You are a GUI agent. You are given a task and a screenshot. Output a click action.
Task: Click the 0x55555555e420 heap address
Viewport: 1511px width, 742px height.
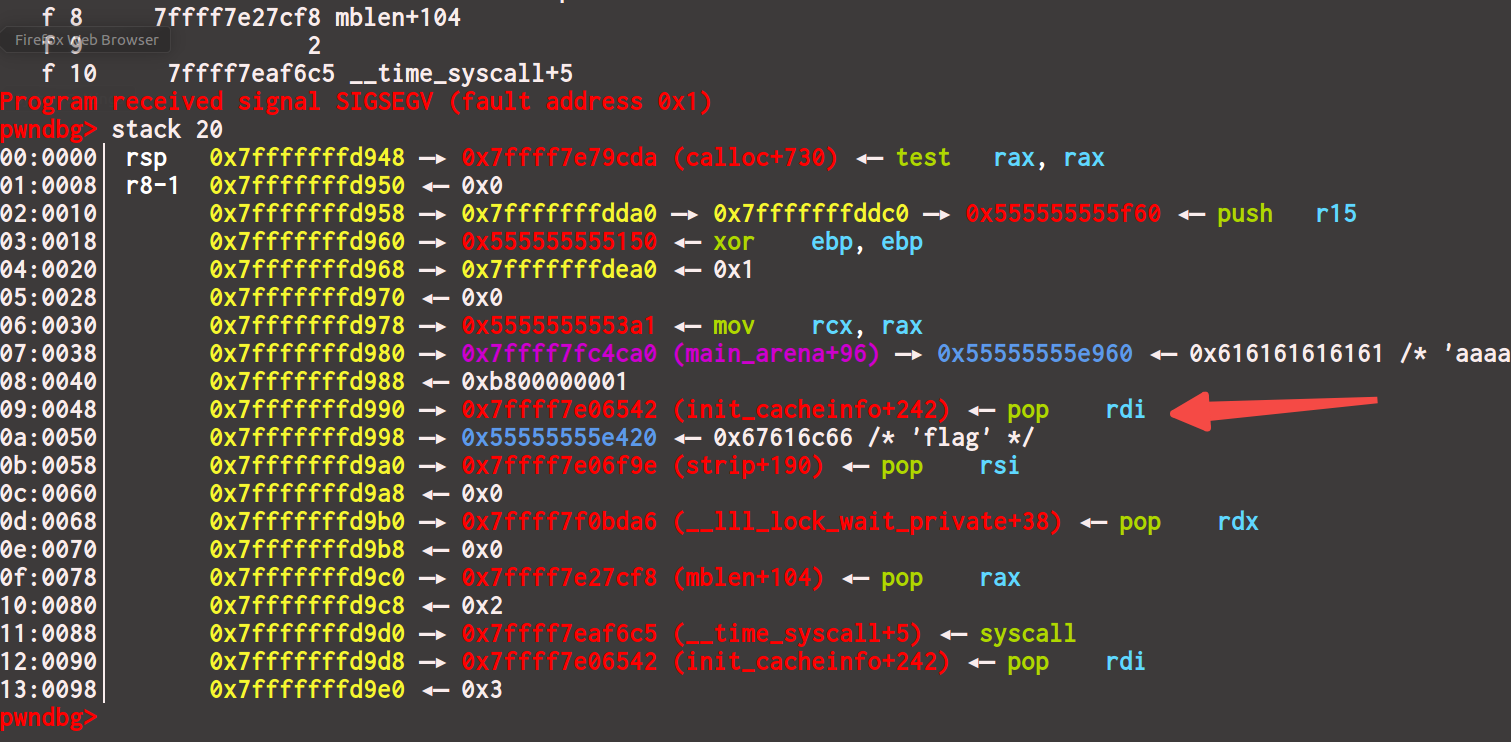click(559, 438)
